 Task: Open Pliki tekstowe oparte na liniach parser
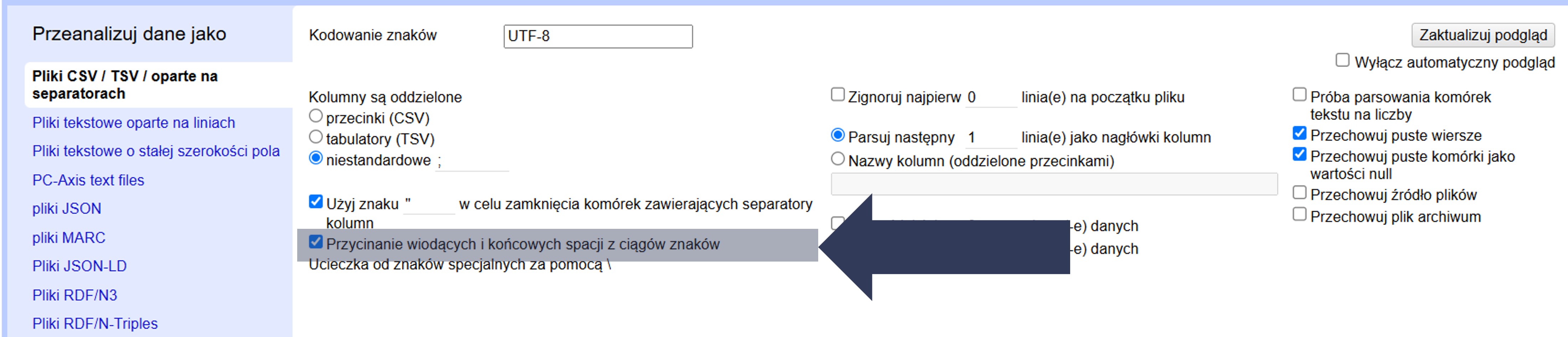133,123
